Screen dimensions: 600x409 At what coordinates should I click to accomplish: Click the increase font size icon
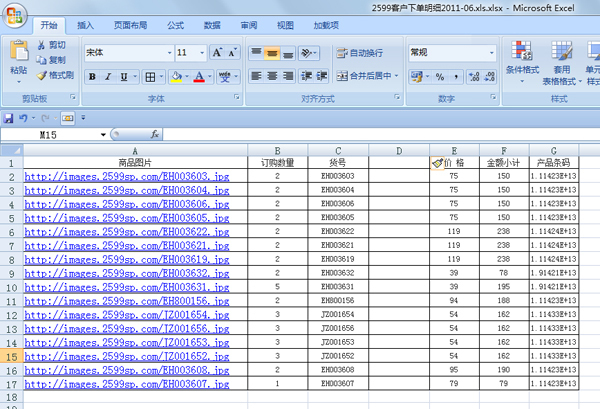coord(218,52)
